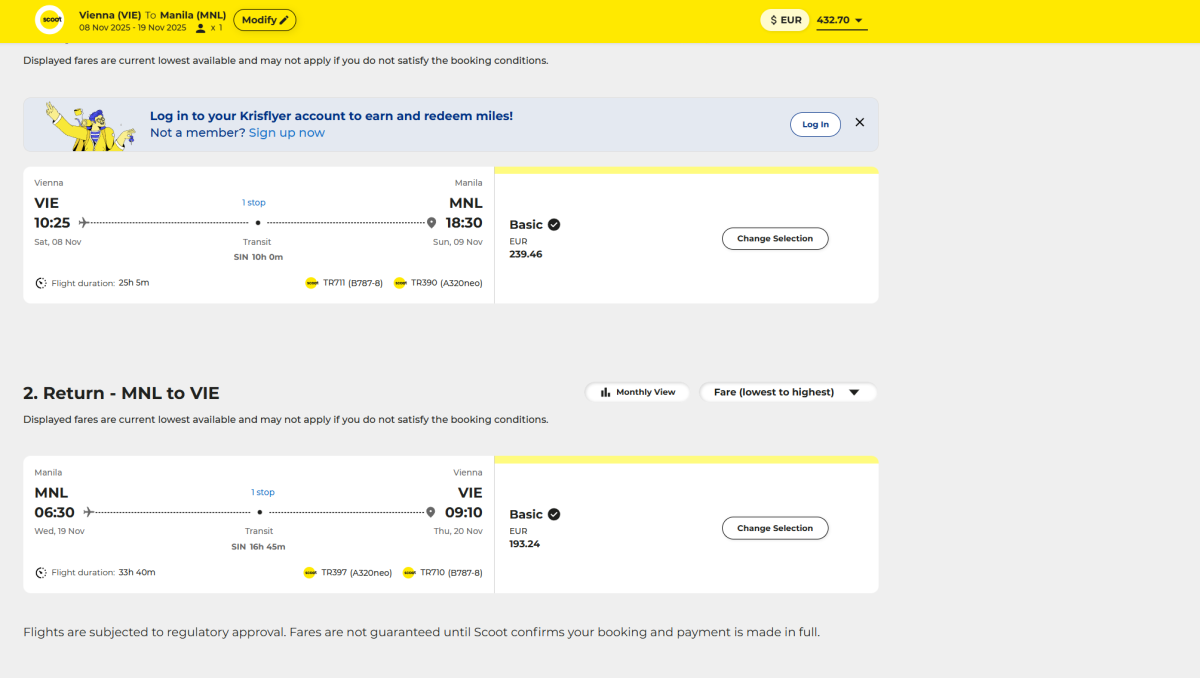Click the 1 stop link on return flight

tap(263, 492)
